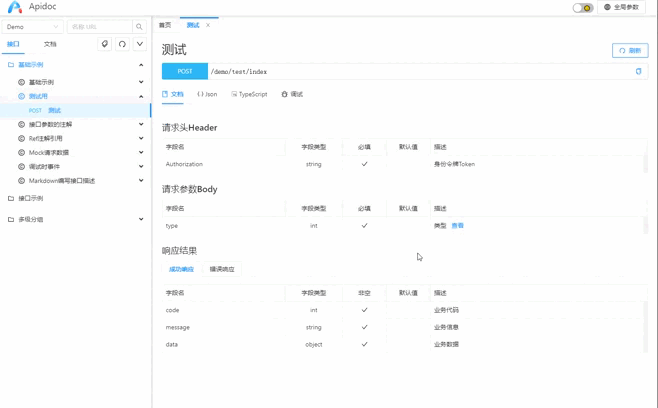Click the 接口示例 folder icon

11,198
